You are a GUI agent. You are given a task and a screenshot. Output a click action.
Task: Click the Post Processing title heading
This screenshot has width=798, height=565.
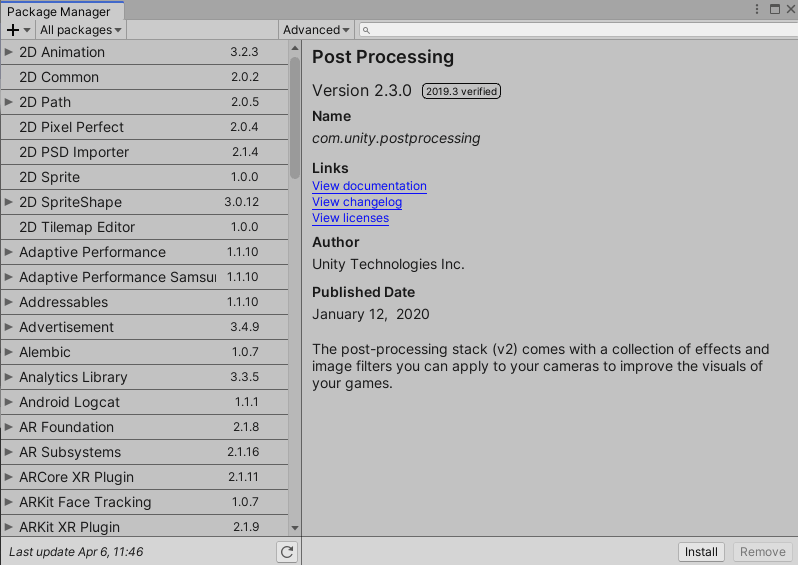click(x=383, y=56)
